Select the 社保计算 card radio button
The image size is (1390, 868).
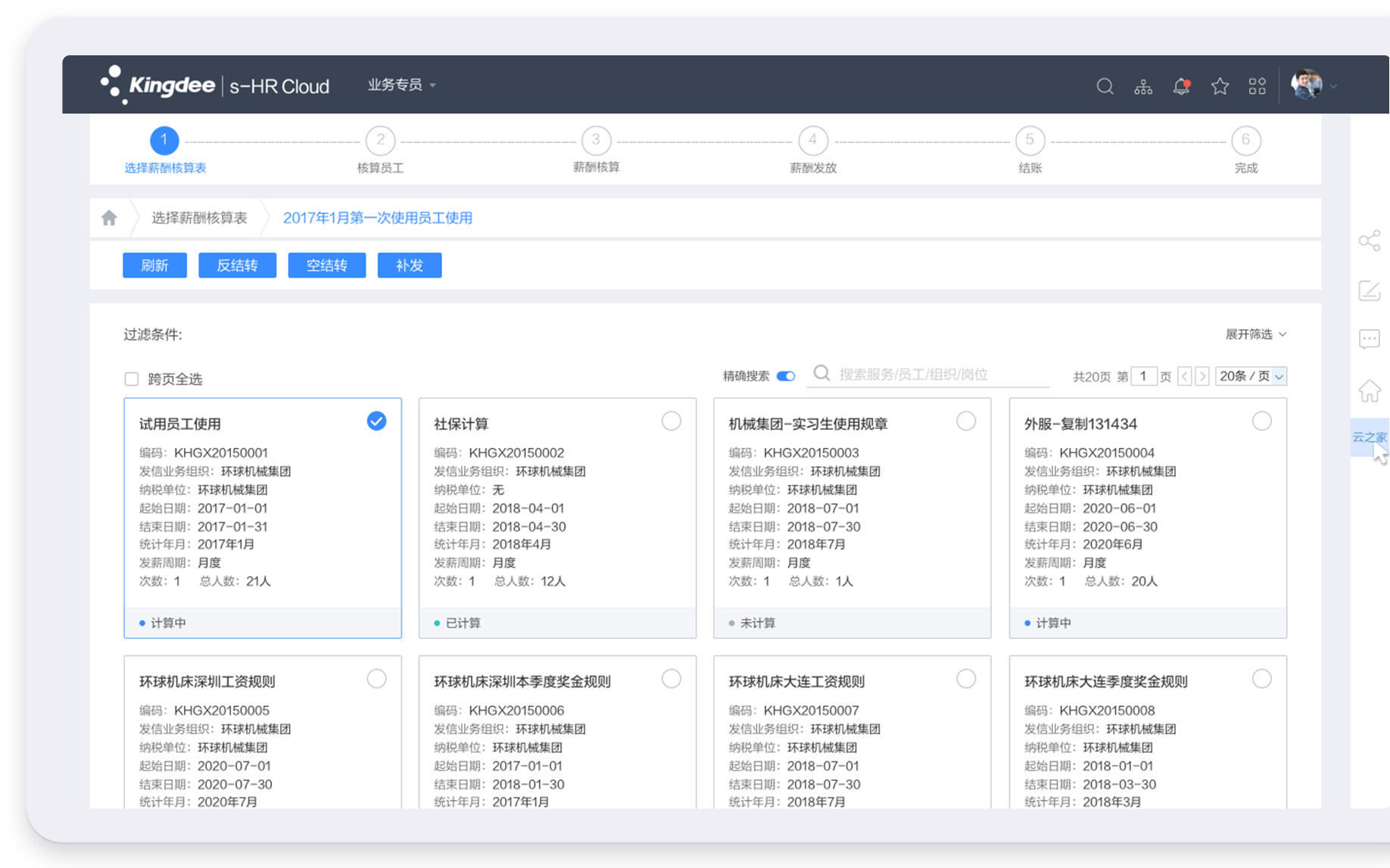coord(671,421)
